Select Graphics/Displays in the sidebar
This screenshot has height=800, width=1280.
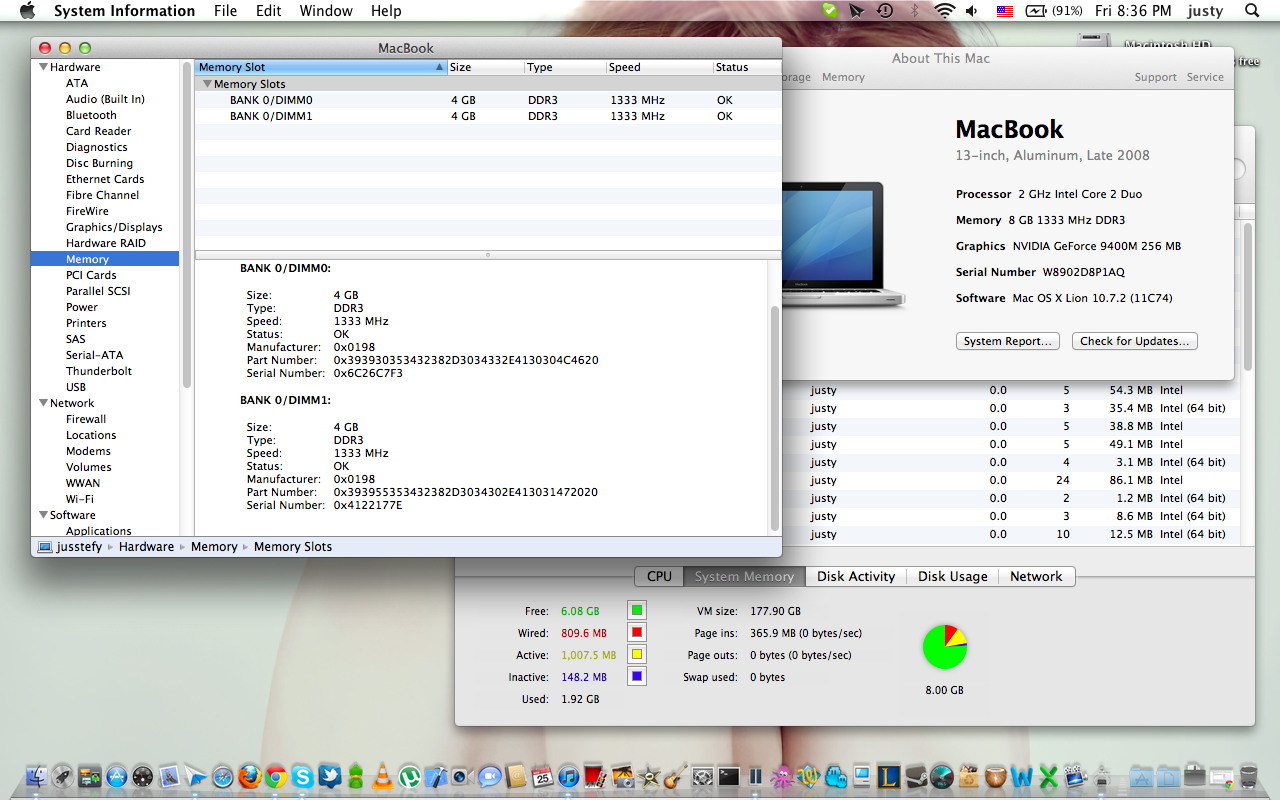point(114,227)
